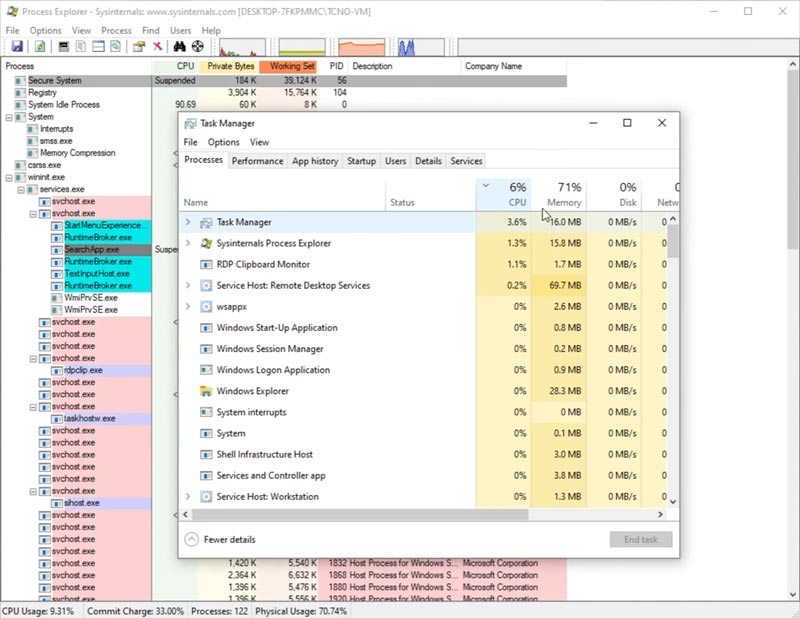Open the Users menu in Process Explorer
Screen dimensions: 800x618
[181, 31]
